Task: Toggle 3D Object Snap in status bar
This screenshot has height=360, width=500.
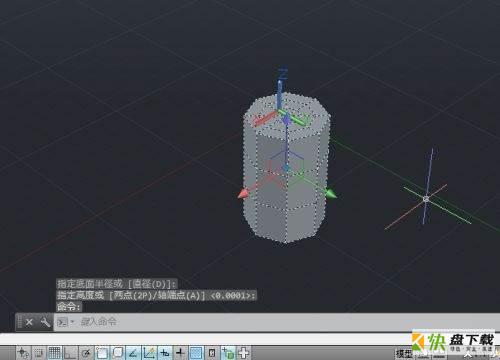Action: 118,353
